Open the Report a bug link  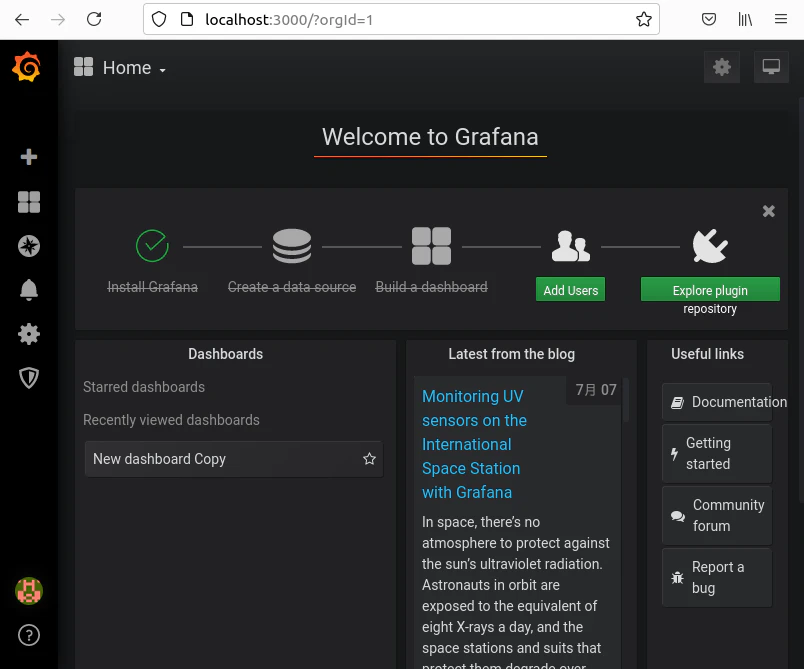pos(717,578)
